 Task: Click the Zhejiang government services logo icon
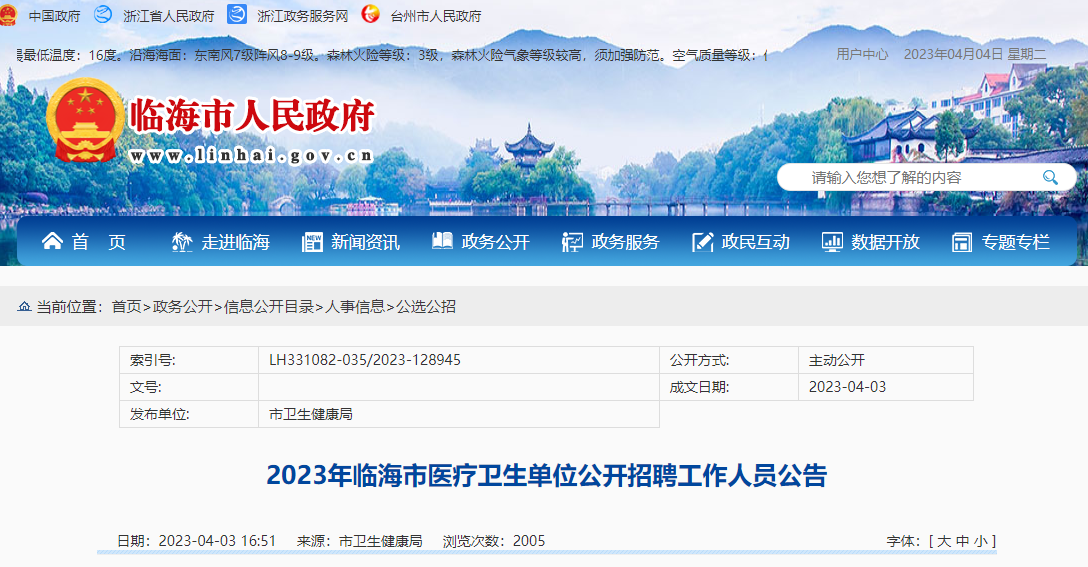click(x=237, y=15)
